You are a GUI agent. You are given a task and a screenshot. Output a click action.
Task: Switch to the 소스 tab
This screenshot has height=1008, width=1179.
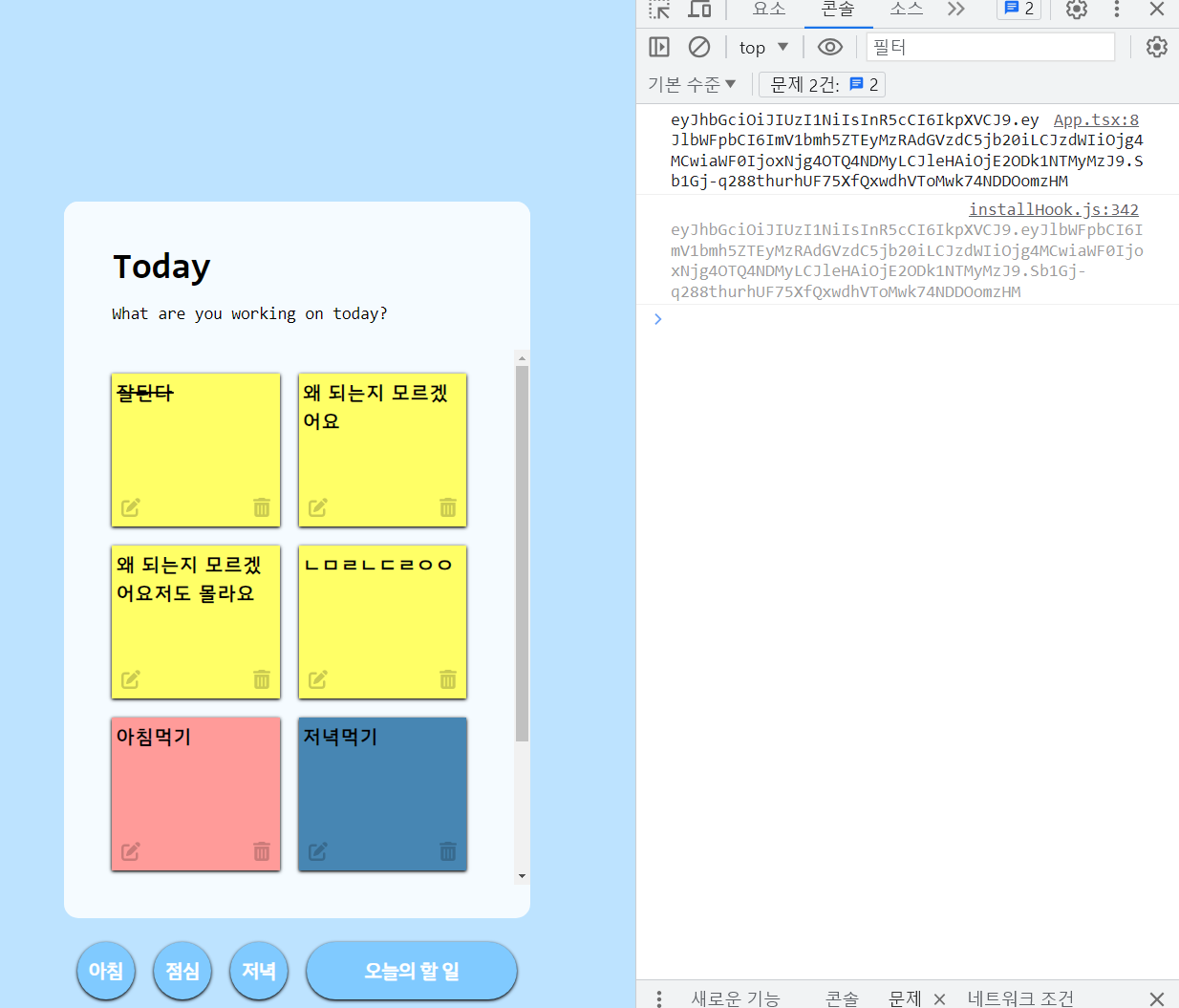click(x=907, y=10)
